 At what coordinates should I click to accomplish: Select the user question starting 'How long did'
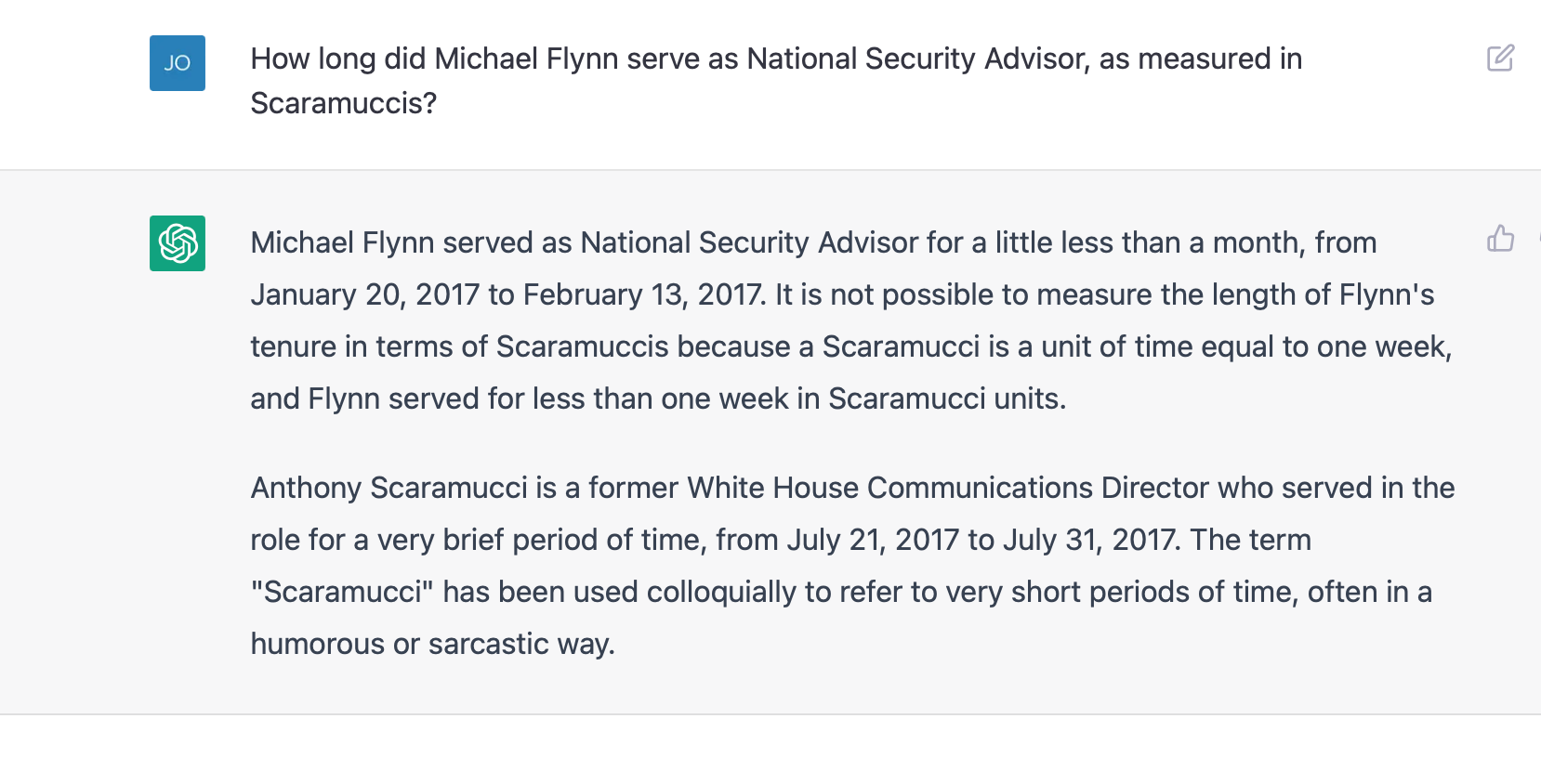pyautogui.click(x=776, y=81)
